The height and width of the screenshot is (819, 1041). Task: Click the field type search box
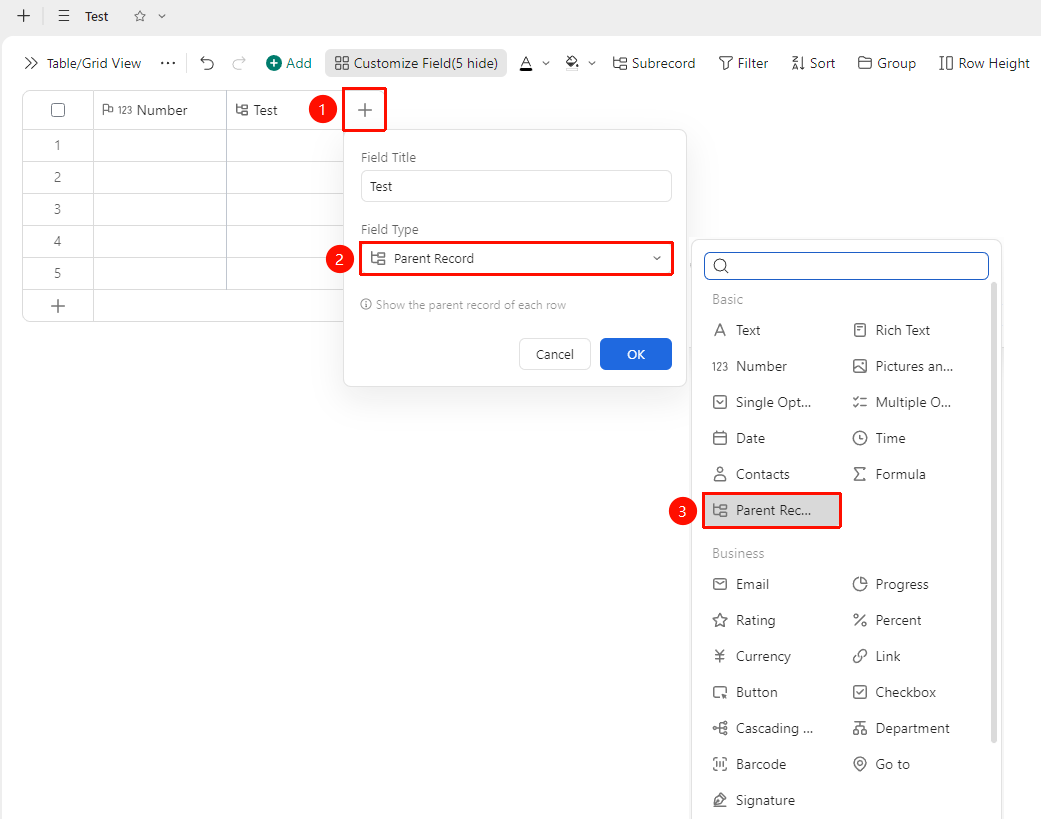click(x=846, y=266)
